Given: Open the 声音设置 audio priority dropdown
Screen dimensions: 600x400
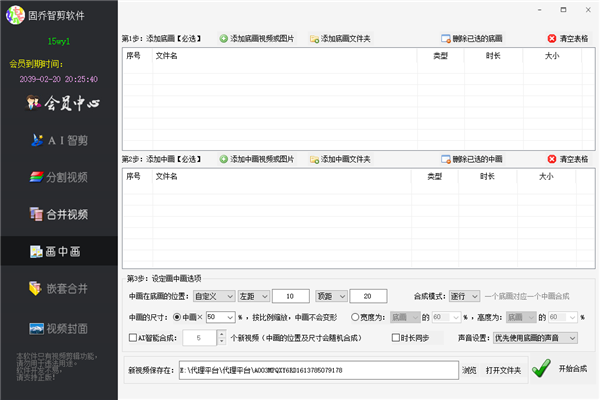Looking at the screenshot, I should [535, 338].
